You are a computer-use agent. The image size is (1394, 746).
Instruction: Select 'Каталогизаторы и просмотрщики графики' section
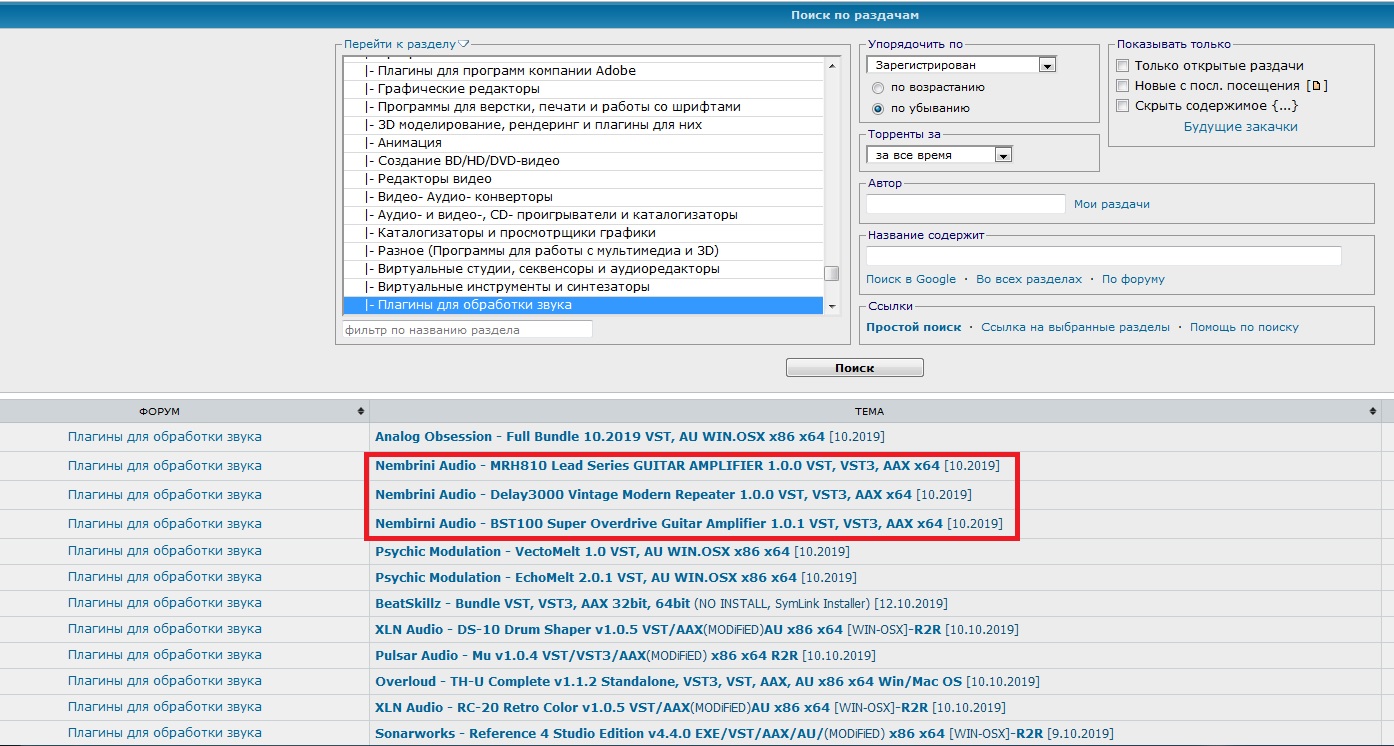583,233
